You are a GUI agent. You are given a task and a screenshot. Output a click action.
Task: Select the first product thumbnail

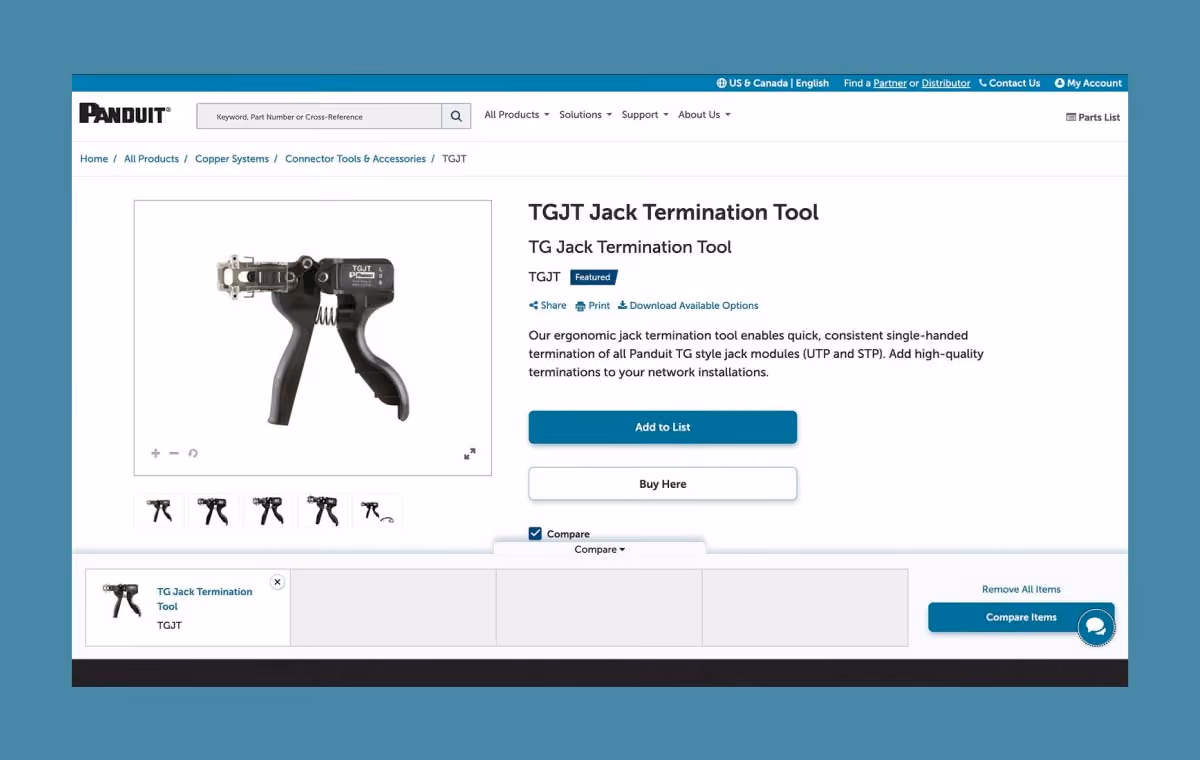[x=159, y=510]
